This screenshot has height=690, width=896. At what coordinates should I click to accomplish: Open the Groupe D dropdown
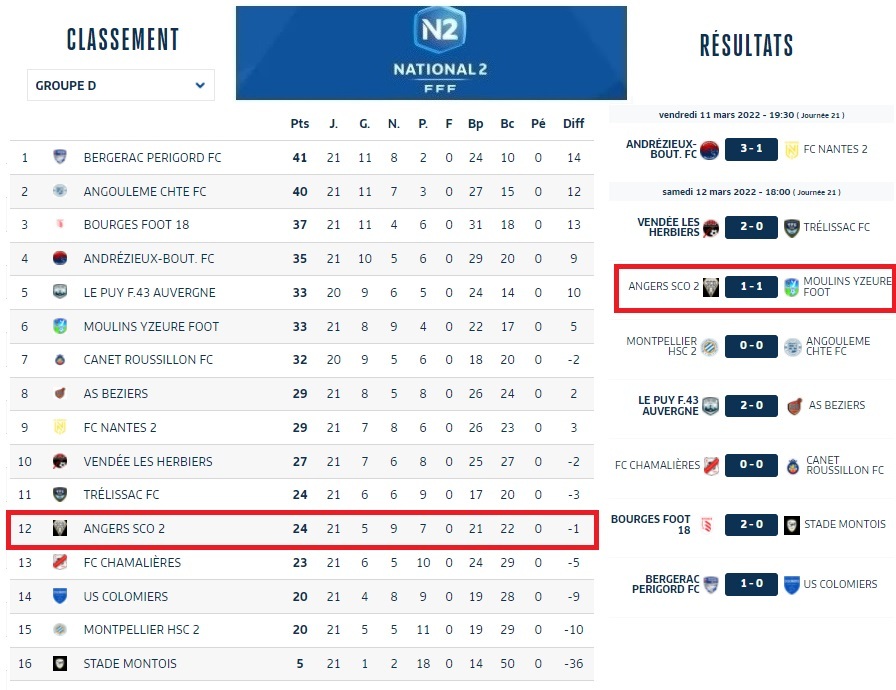point(120,86)
